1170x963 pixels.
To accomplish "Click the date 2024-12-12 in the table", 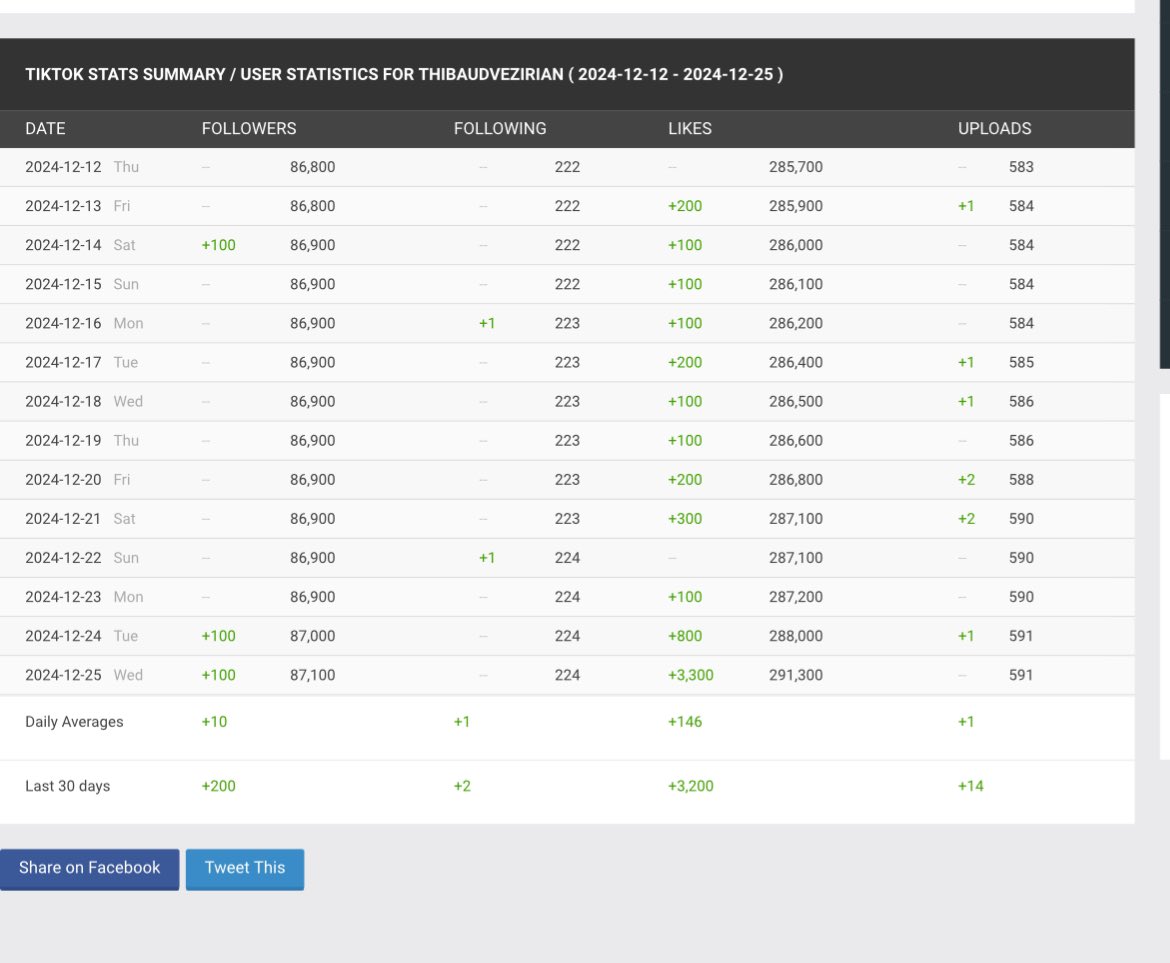I will coord(63,167).
